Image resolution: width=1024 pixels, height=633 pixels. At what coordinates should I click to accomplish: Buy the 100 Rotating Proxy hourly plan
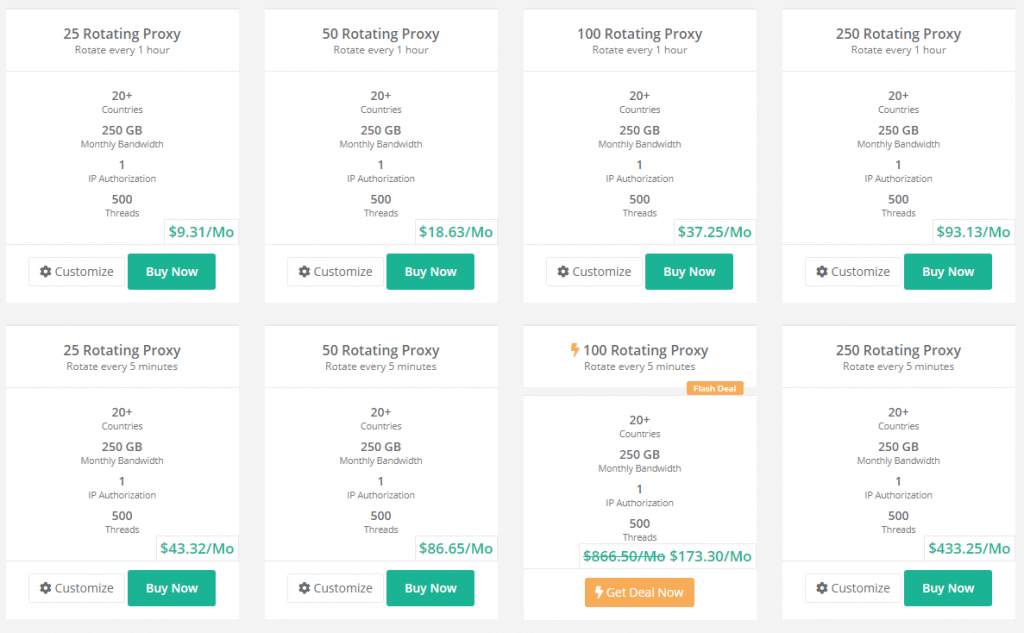click(689, 271)
